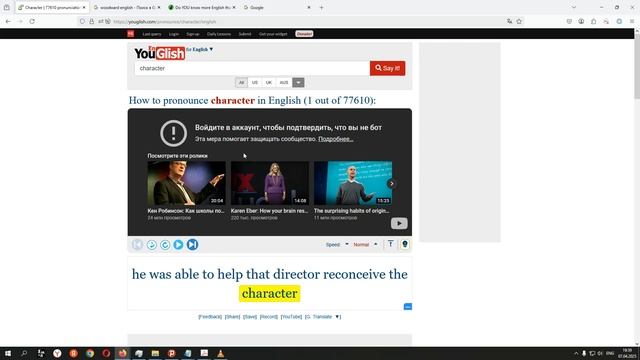The width and height of the screenshot is (640, 360).
Task: Open the [Feedback] link
Action: 210,317
